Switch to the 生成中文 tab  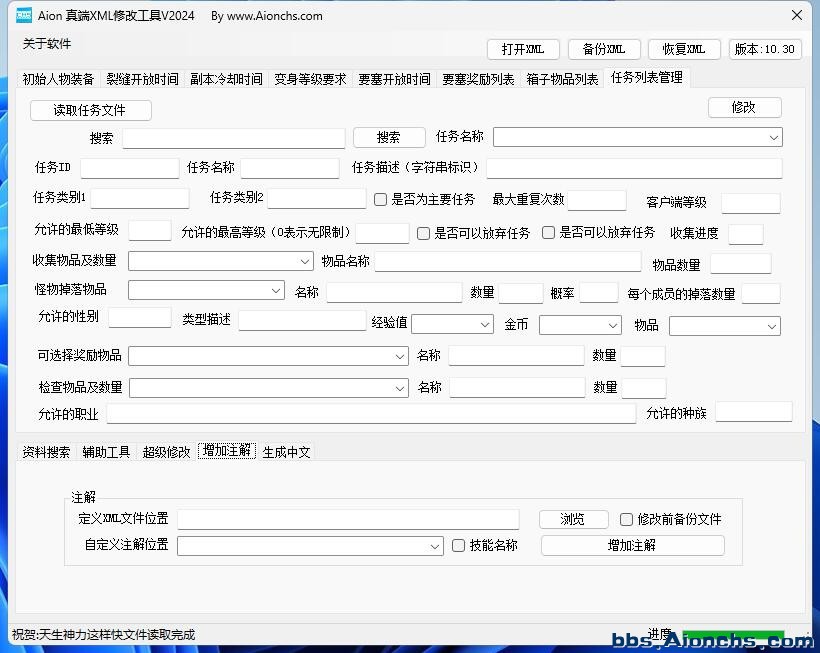287,452
